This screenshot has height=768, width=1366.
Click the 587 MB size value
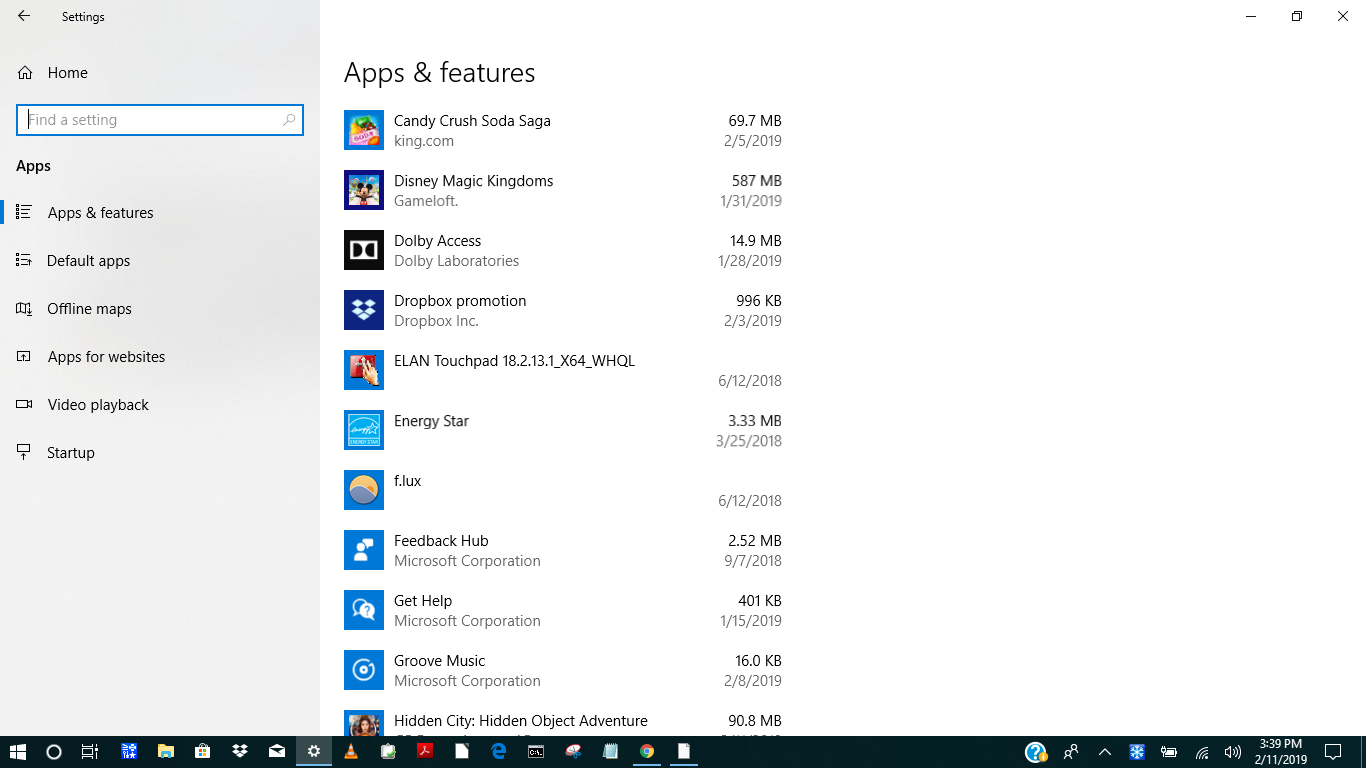[x=757, y=181]
